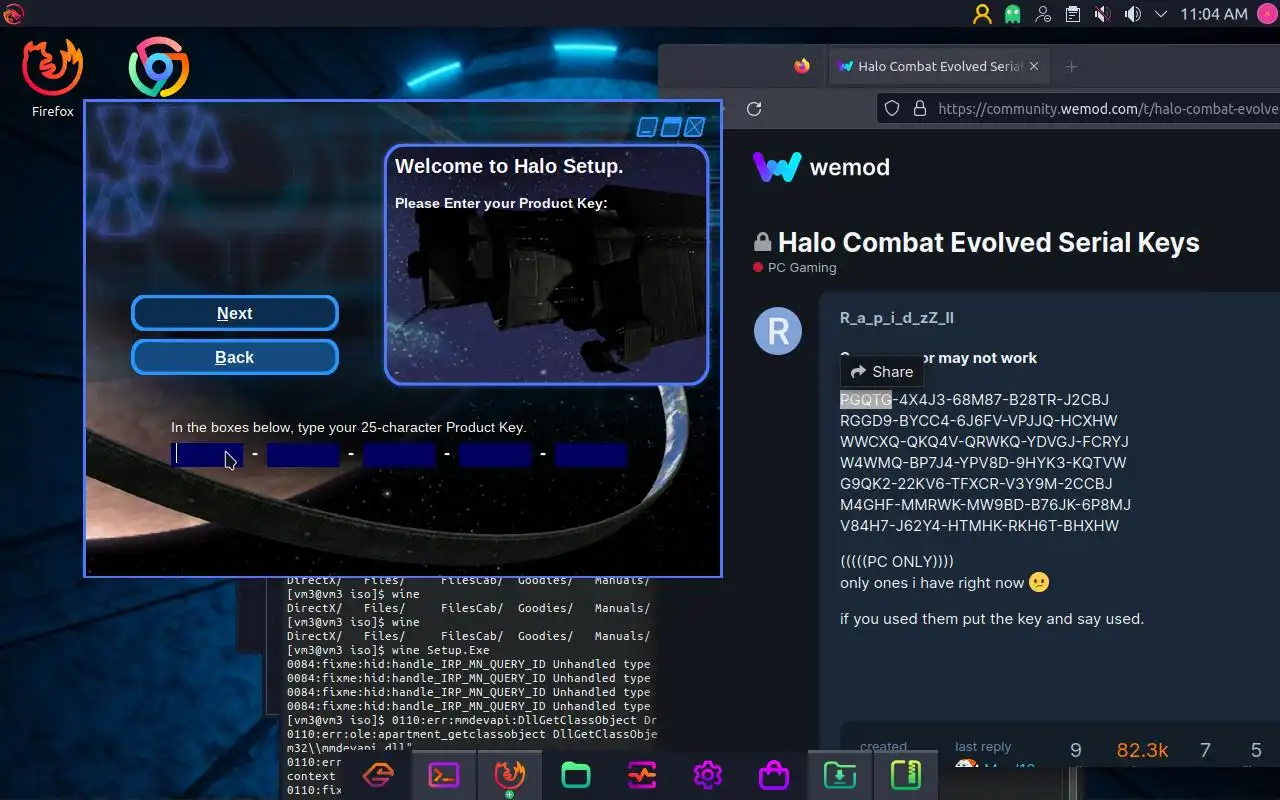The height and width of the screenshot is (800, 1280).
Task: Click the Halo Combat Evolved Serial Keys title
Action: click(988, 242)
